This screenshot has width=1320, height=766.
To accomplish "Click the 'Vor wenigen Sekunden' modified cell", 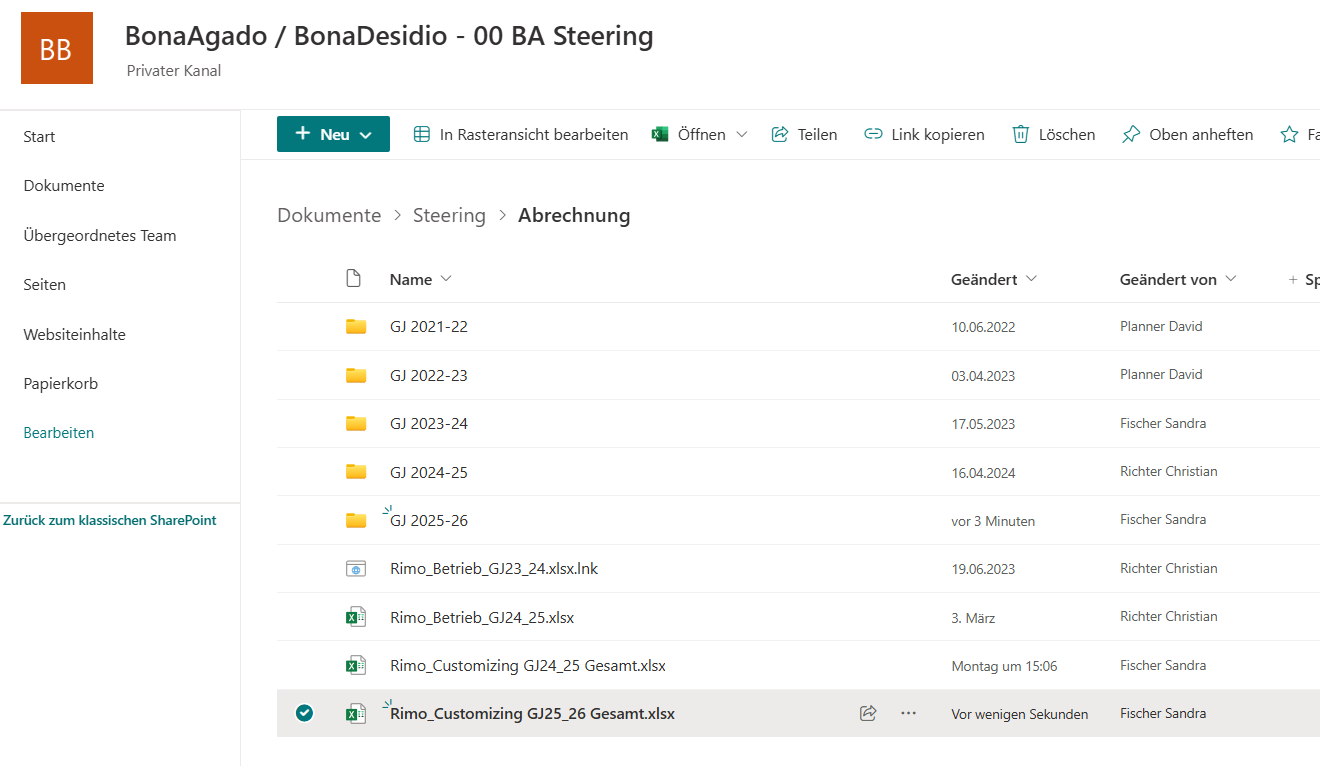I will (x=1020, y=714).
